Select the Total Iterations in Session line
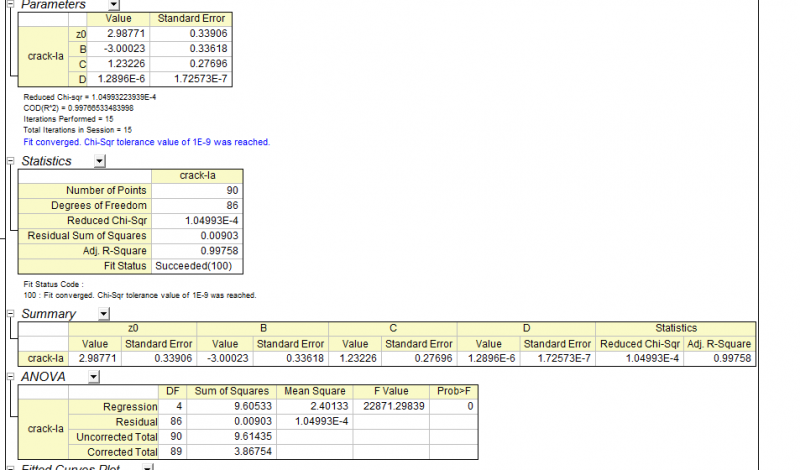 tap(78, 130)
